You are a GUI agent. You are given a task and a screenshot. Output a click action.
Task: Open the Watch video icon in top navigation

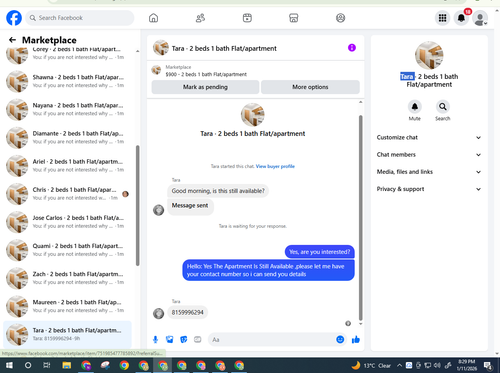[x=247, y=18]
